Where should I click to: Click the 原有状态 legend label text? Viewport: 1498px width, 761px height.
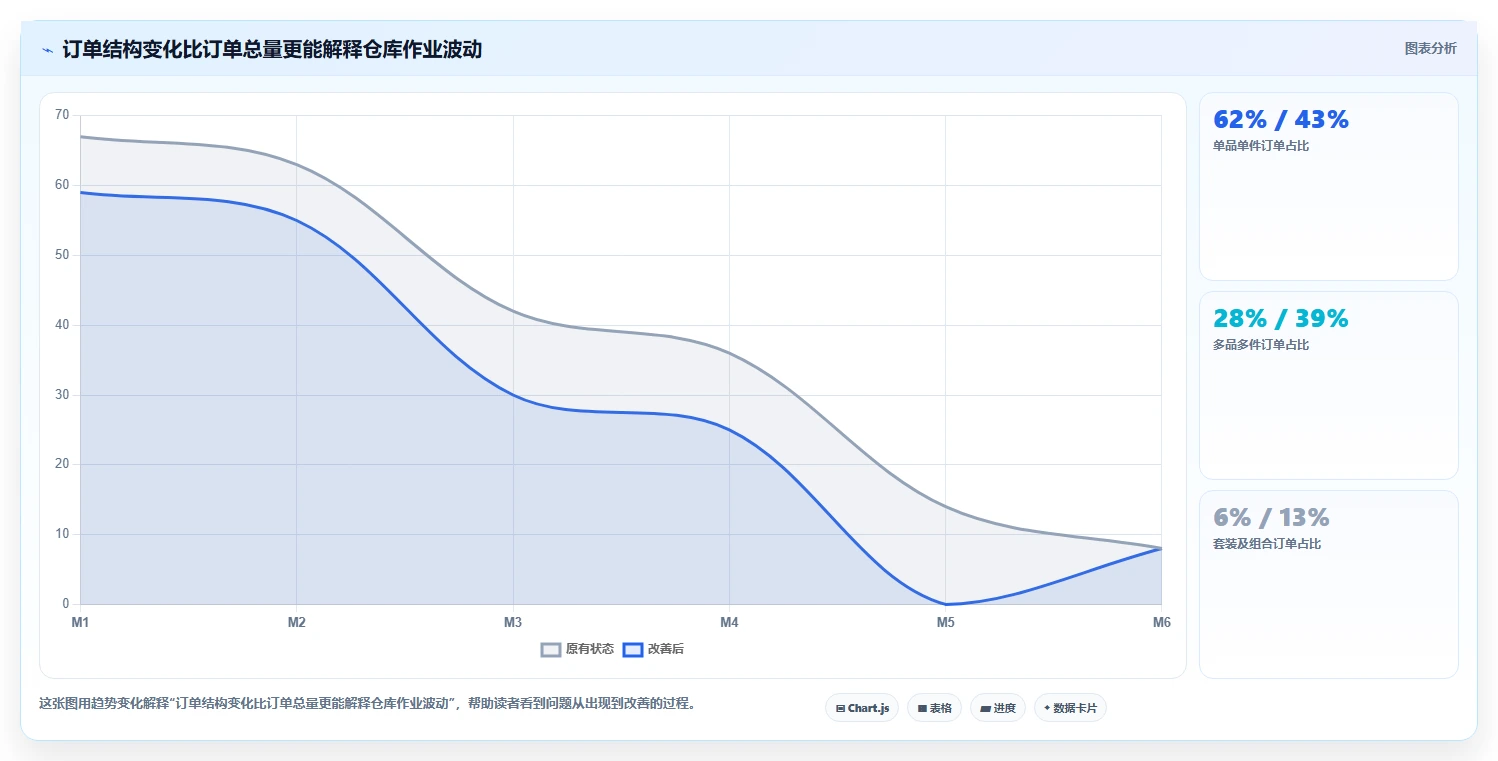[x=590, y=649]
